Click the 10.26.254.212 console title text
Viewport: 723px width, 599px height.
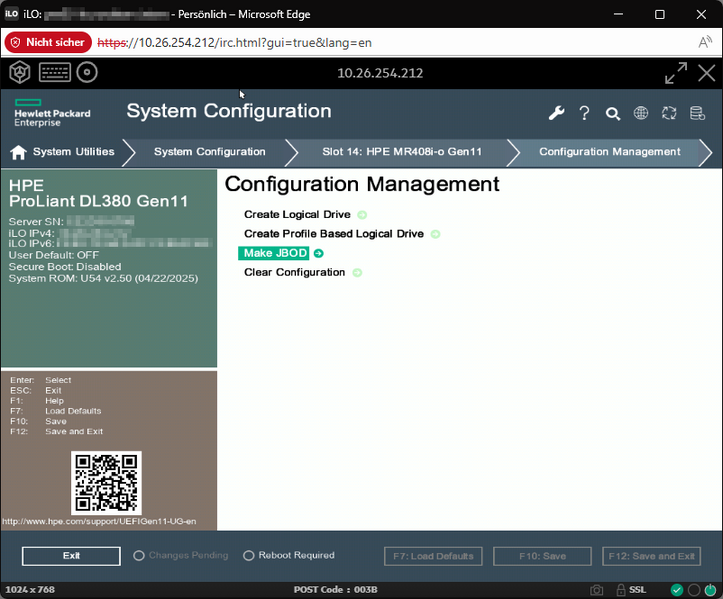click(380, 73)
